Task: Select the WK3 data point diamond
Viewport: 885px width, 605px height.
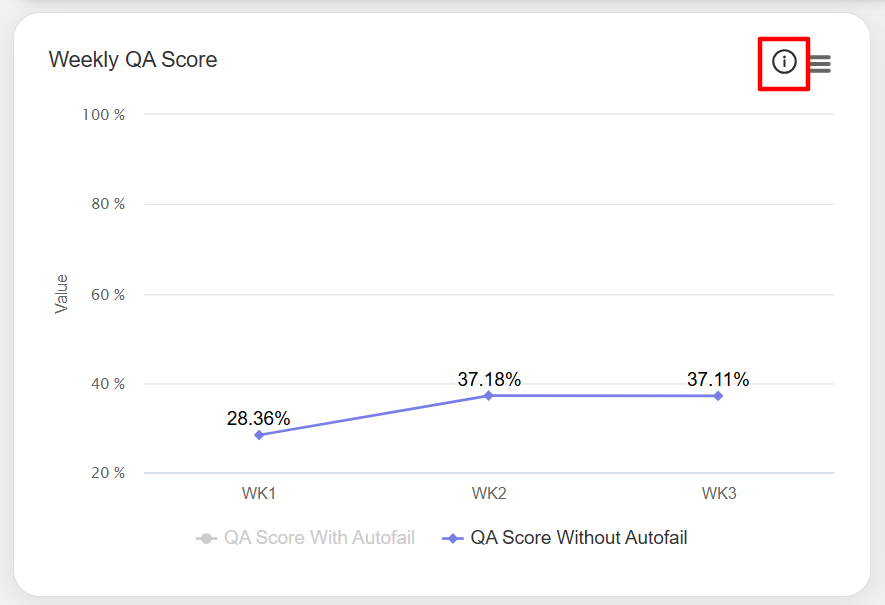Action: pos(718,396)
